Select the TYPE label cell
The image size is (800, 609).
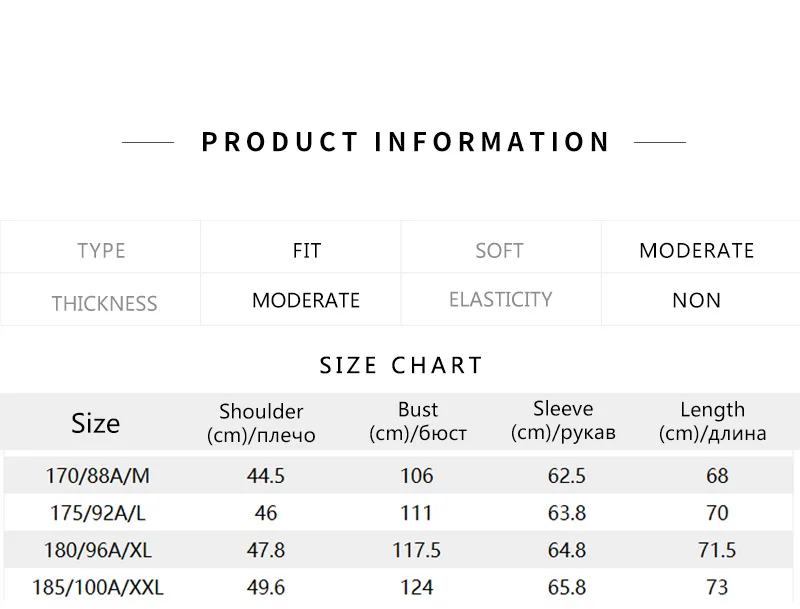[101, 247]
